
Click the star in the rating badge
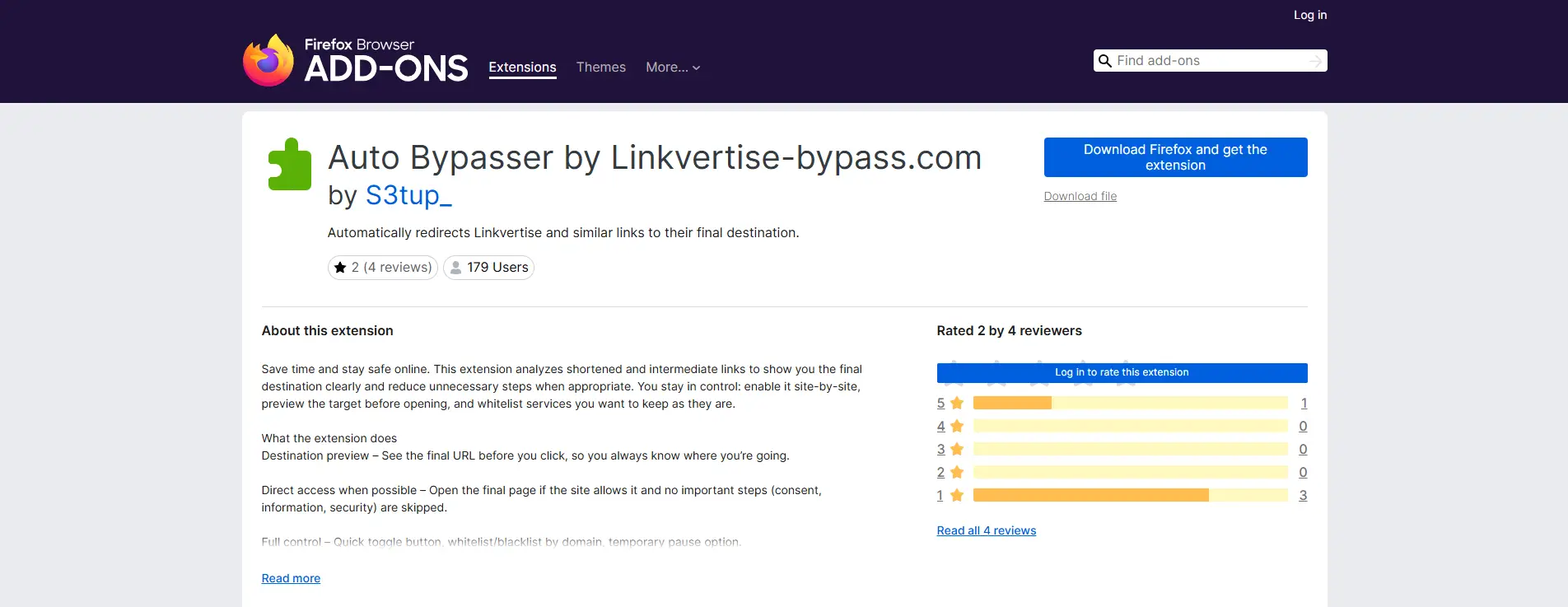click(x=340, y=268)
